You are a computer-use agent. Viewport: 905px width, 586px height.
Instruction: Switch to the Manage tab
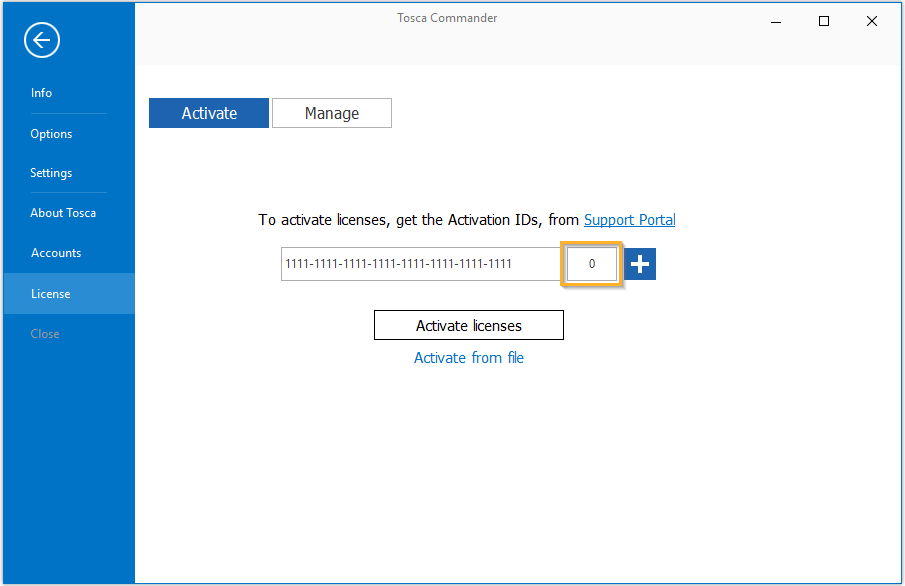pos(332,113)
